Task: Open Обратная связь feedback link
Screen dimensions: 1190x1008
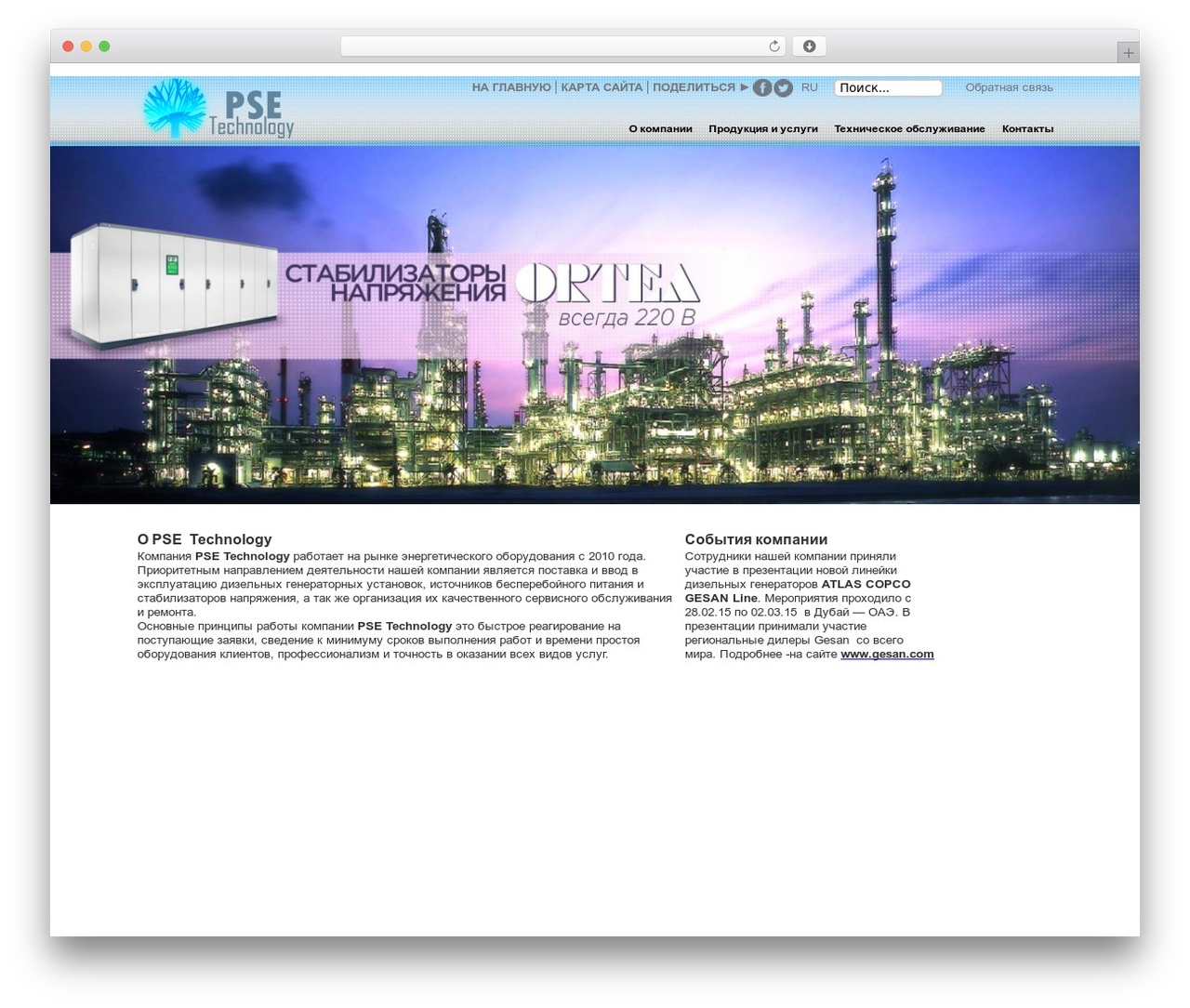Action: point(1009,87)
